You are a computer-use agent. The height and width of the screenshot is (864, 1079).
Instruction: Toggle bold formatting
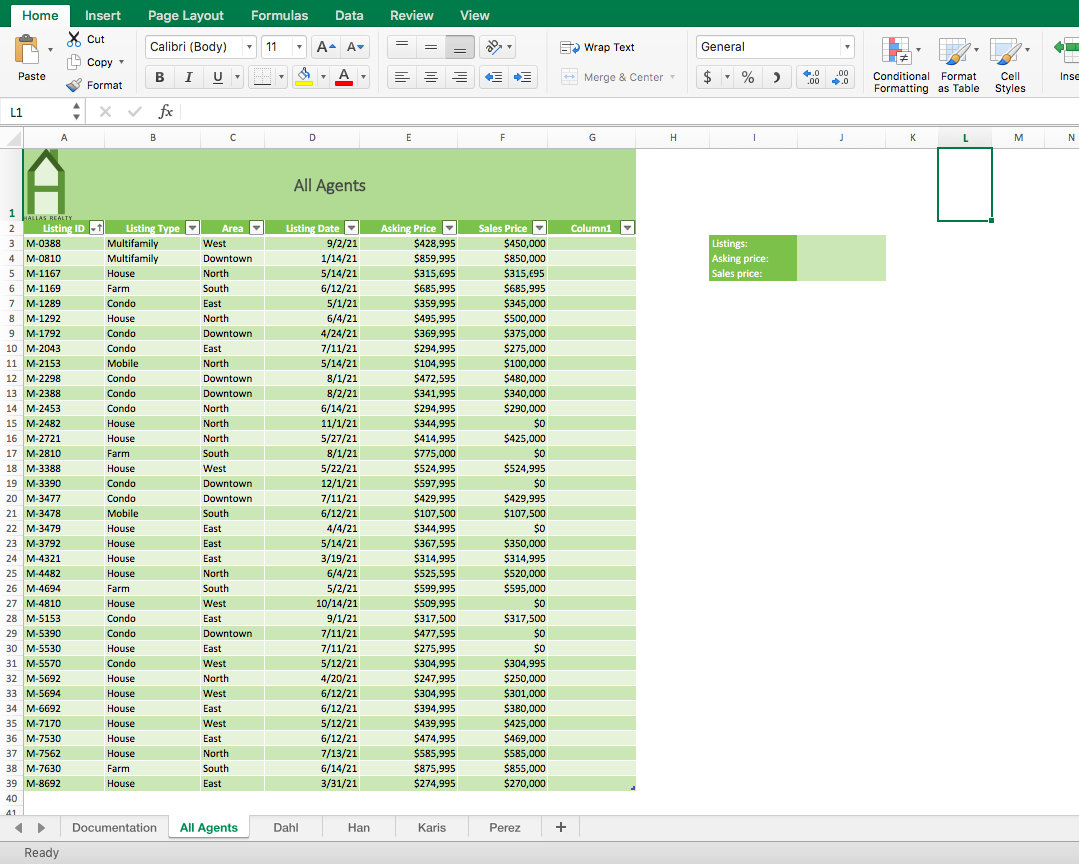pos(159,77)
